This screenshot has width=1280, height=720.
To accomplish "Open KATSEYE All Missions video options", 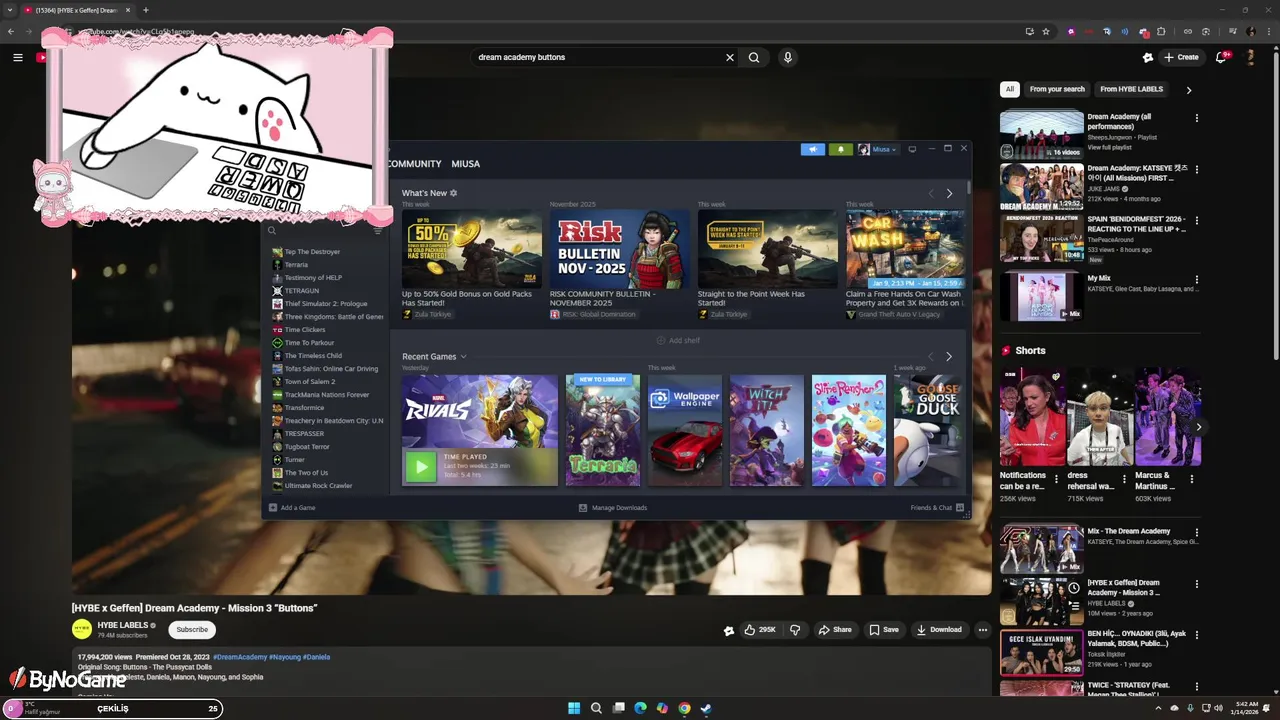I will pos(1197,170).
